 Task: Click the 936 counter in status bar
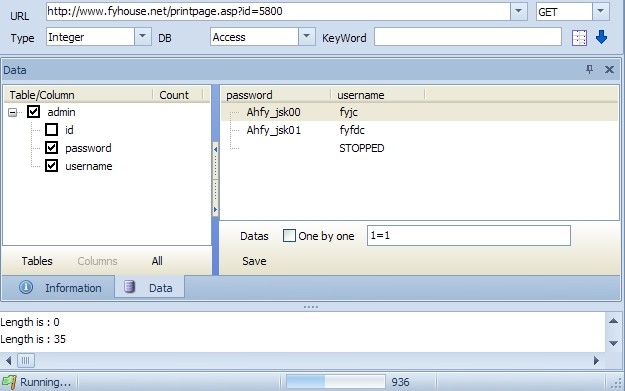[400, 382]
